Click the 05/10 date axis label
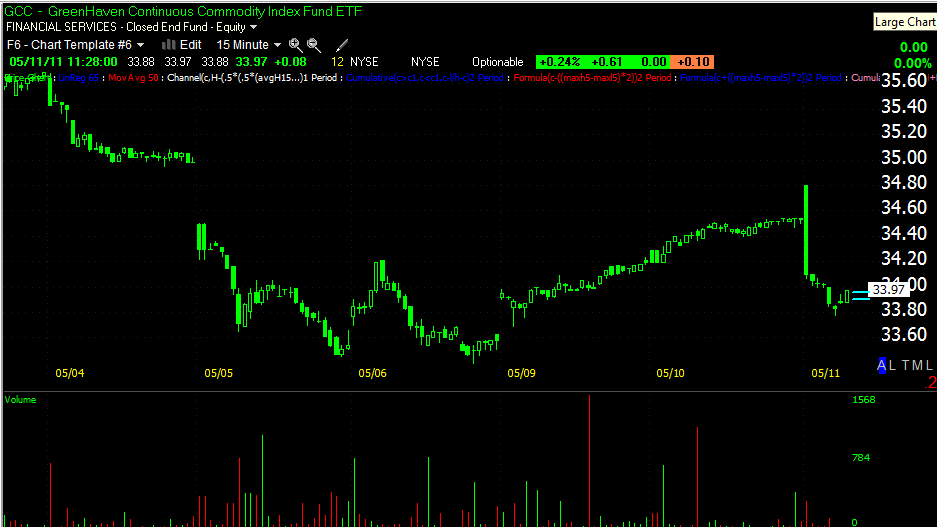 670,373
